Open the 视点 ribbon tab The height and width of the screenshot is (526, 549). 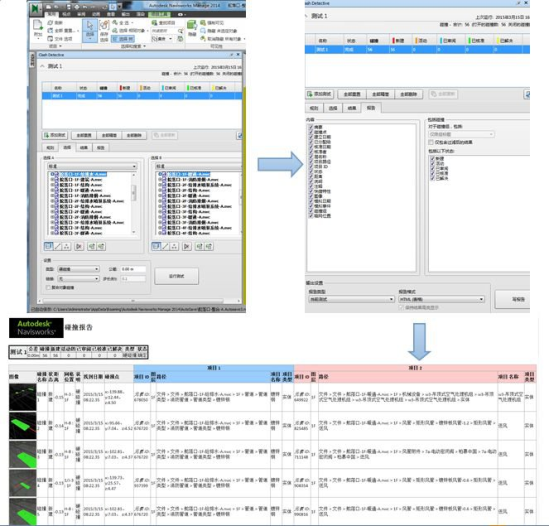(x=67, y=14)
